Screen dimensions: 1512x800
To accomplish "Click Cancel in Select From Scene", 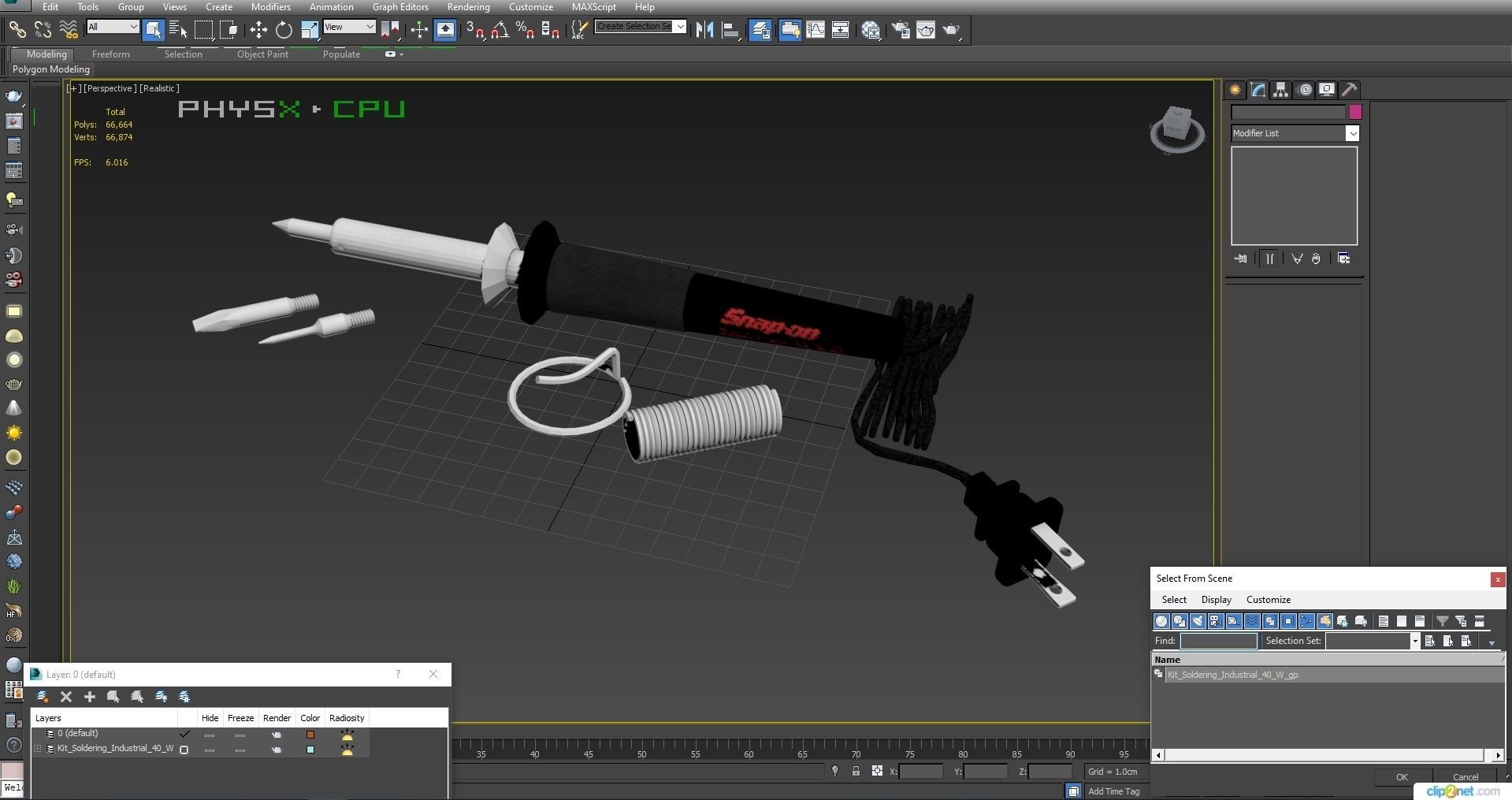I will pyautogui.click(x=1466, y=777).
